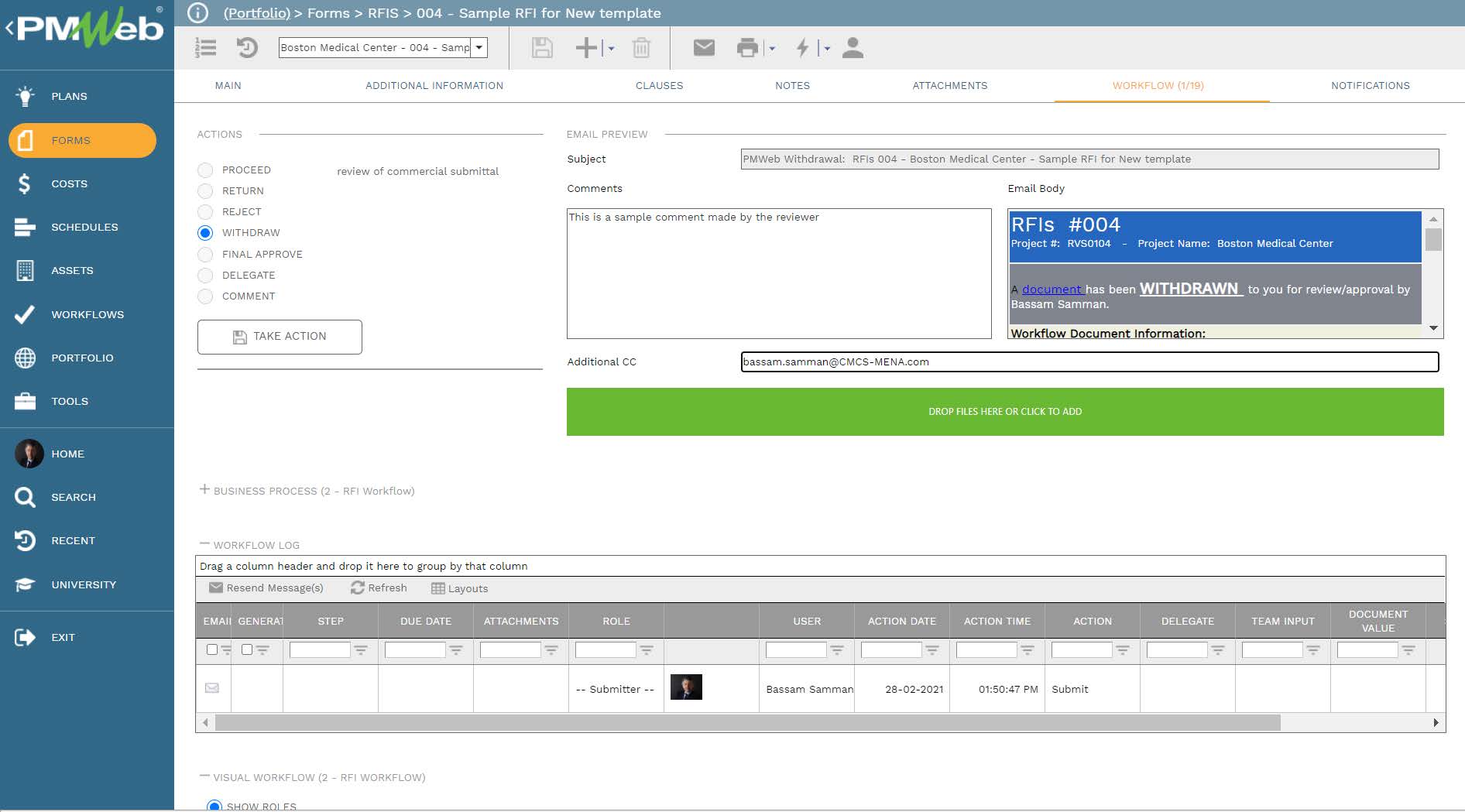
Task: Open the Boston Medical Center record dropdown
Action: tap(479, 47)
